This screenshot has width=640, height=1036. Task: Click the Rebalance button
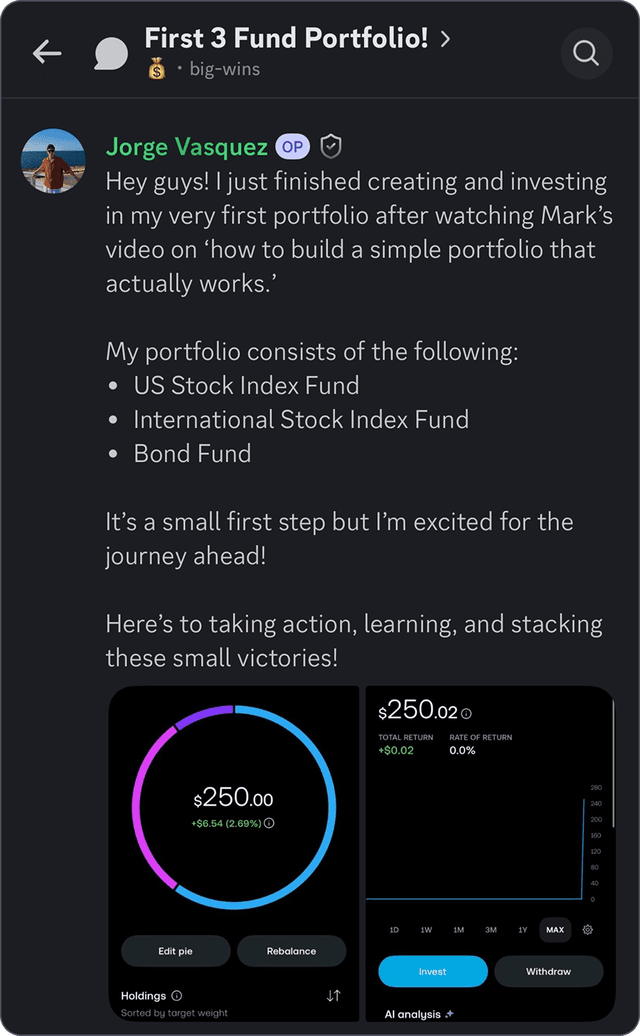tap(291, 951)
